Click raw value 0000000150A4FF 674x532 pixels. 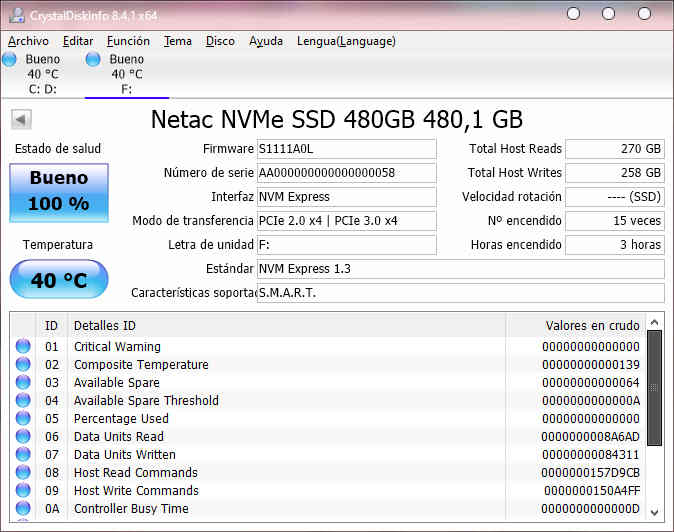click(x=592, y=491)
